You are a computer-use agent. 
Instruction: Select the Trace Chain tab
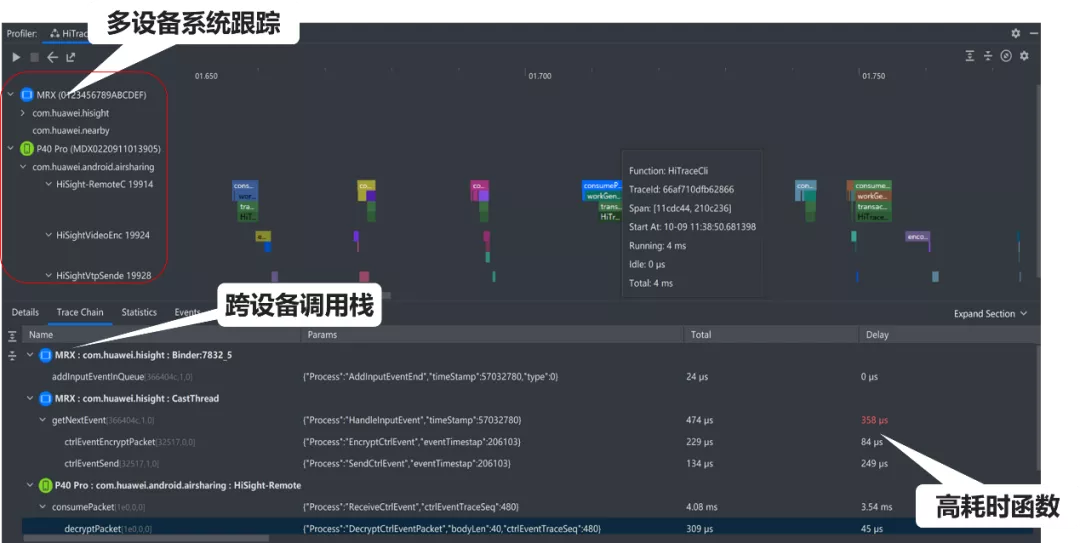click(80, 312)
